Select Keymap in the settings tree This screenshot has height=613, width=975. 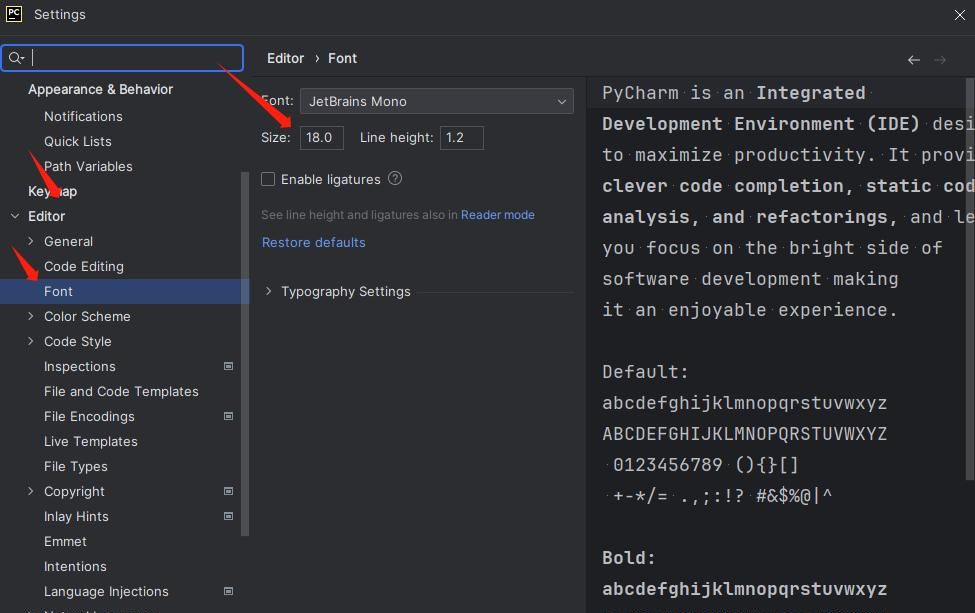tap(52, 191)
